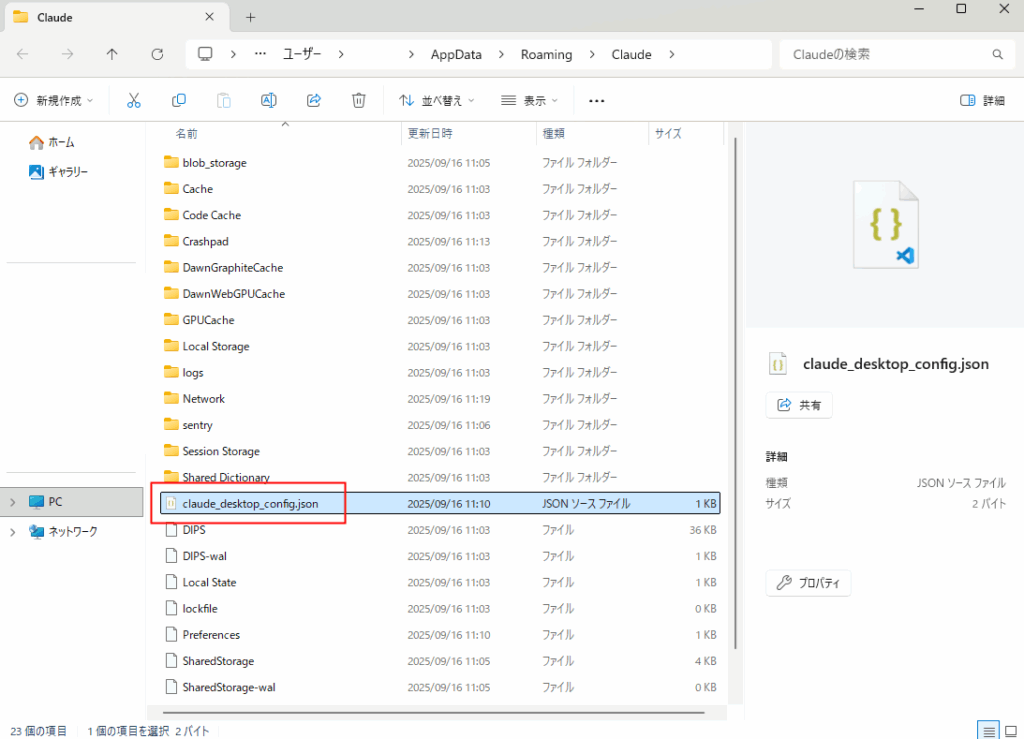Click the PC monitor icon in address bar
1024x739 pixels.
click(205, 54)
